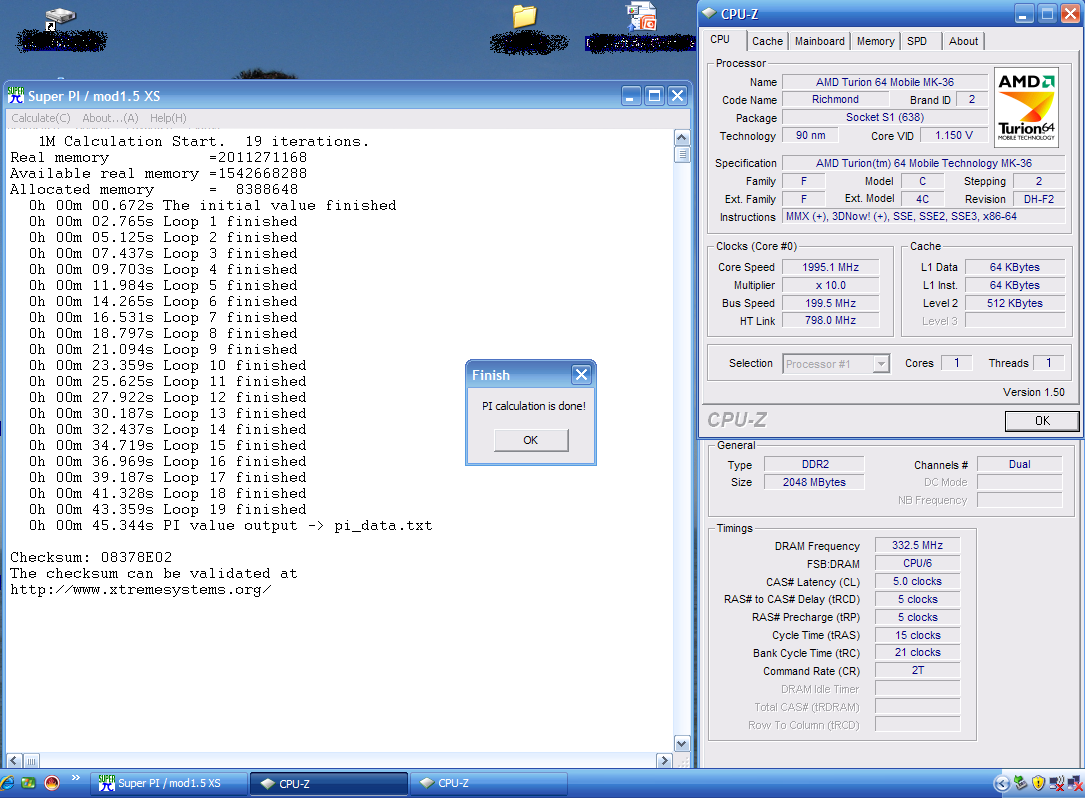Viewport: 1085px width, 798px height.
Task: Click Super PI vertical scrollbar up arrow
Action: 682,137
